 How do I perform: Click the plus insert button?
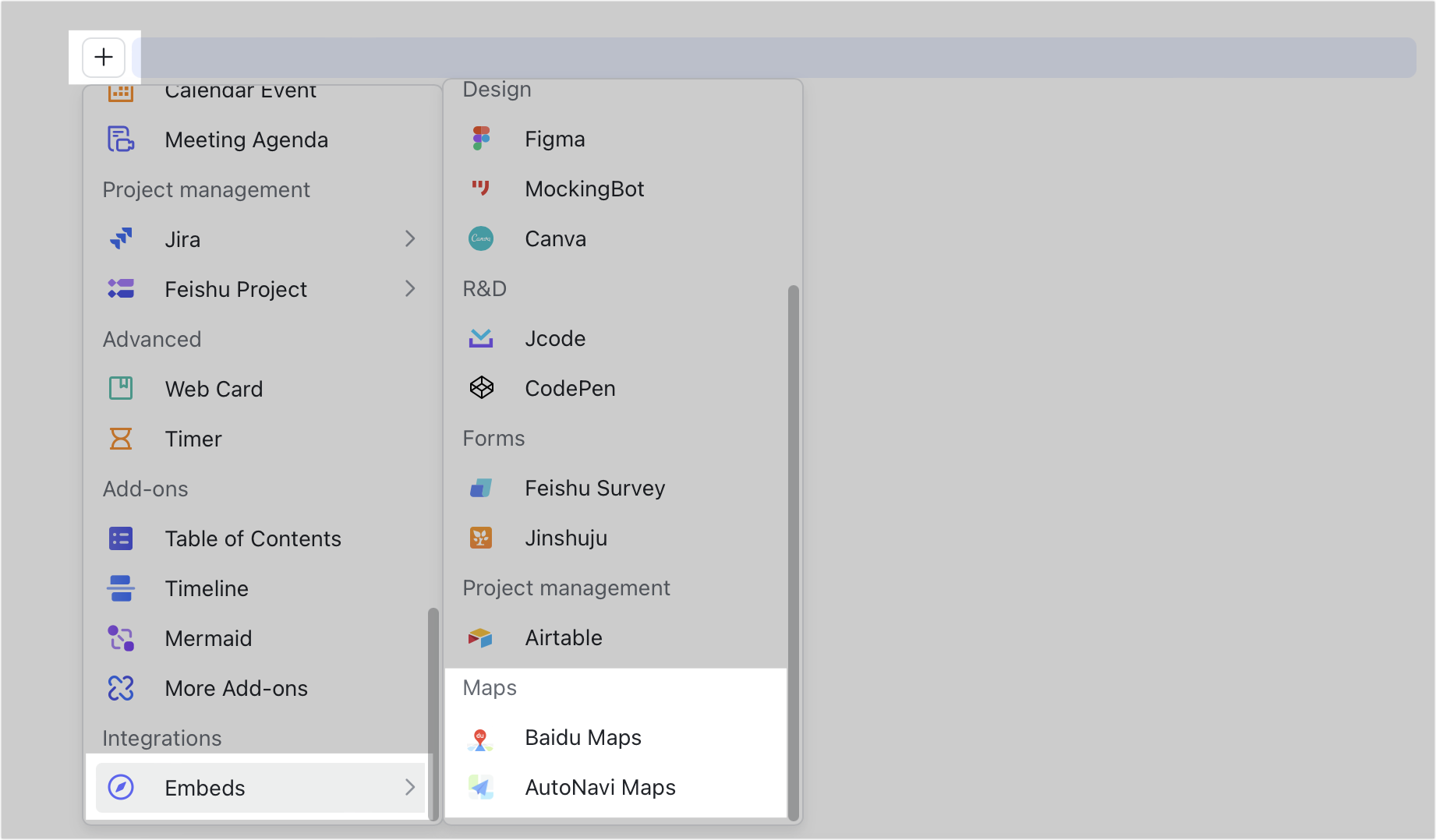click(x=103, y=56)
